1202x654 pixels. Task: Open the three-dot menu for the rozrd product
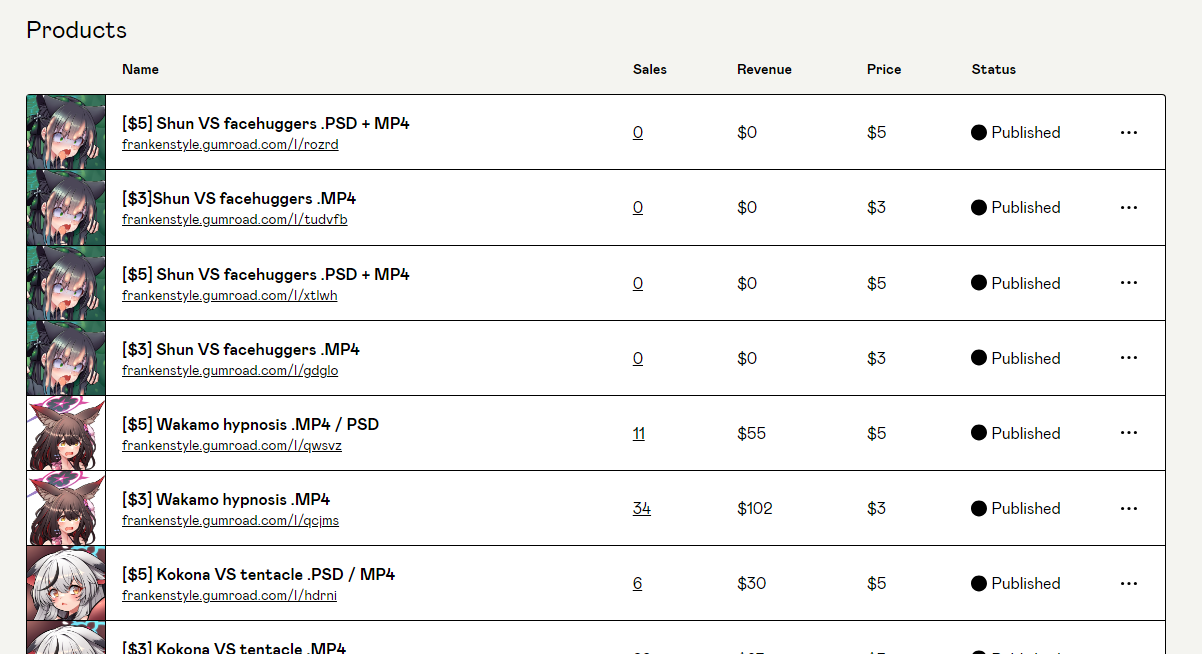point(1129,132)
